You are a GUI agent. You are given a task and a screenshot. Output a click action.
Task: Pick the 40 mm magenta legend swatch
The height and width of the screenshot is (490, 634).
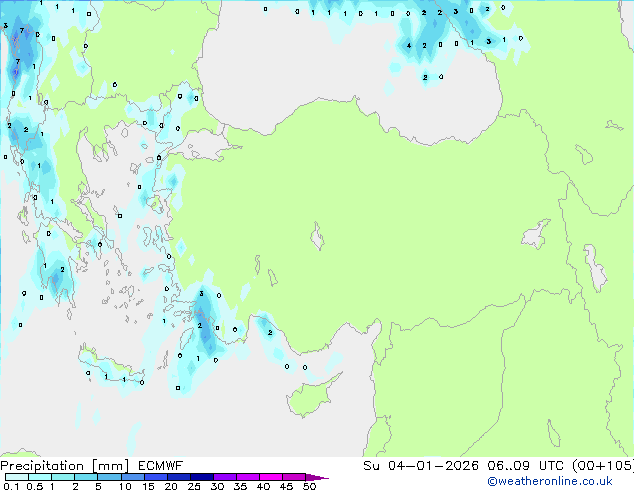(271, 477)
